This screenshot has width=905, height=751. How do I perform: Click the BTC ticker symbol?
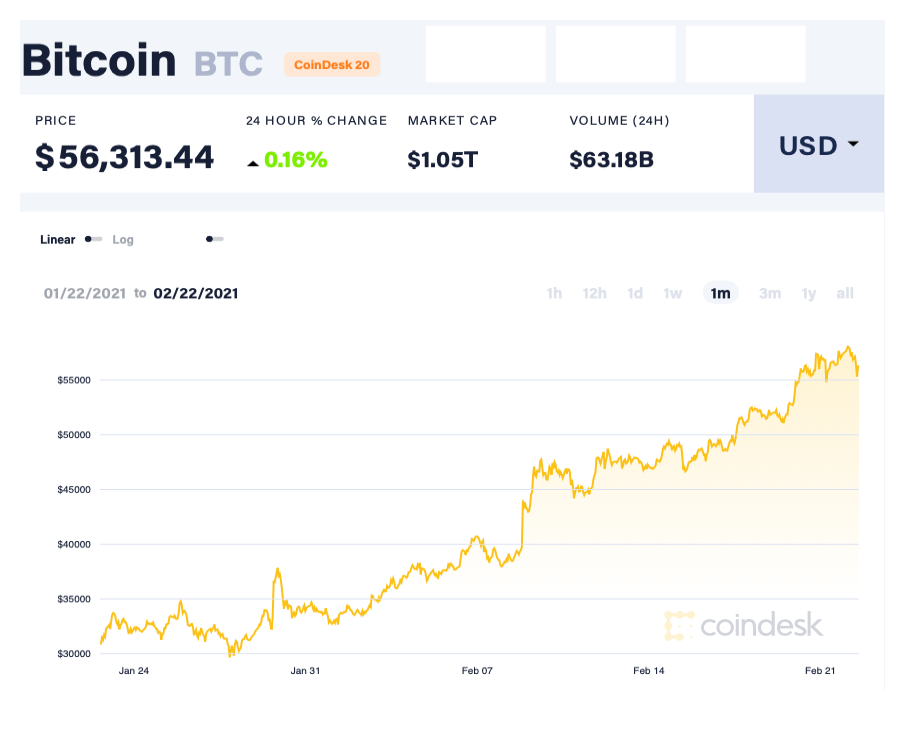click(x=226, y=63)
